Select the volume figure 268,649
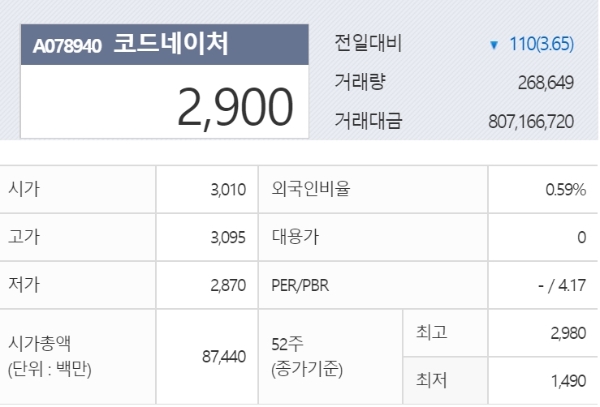The width and height of the screenshot is (600, 407). pos(546,84)
